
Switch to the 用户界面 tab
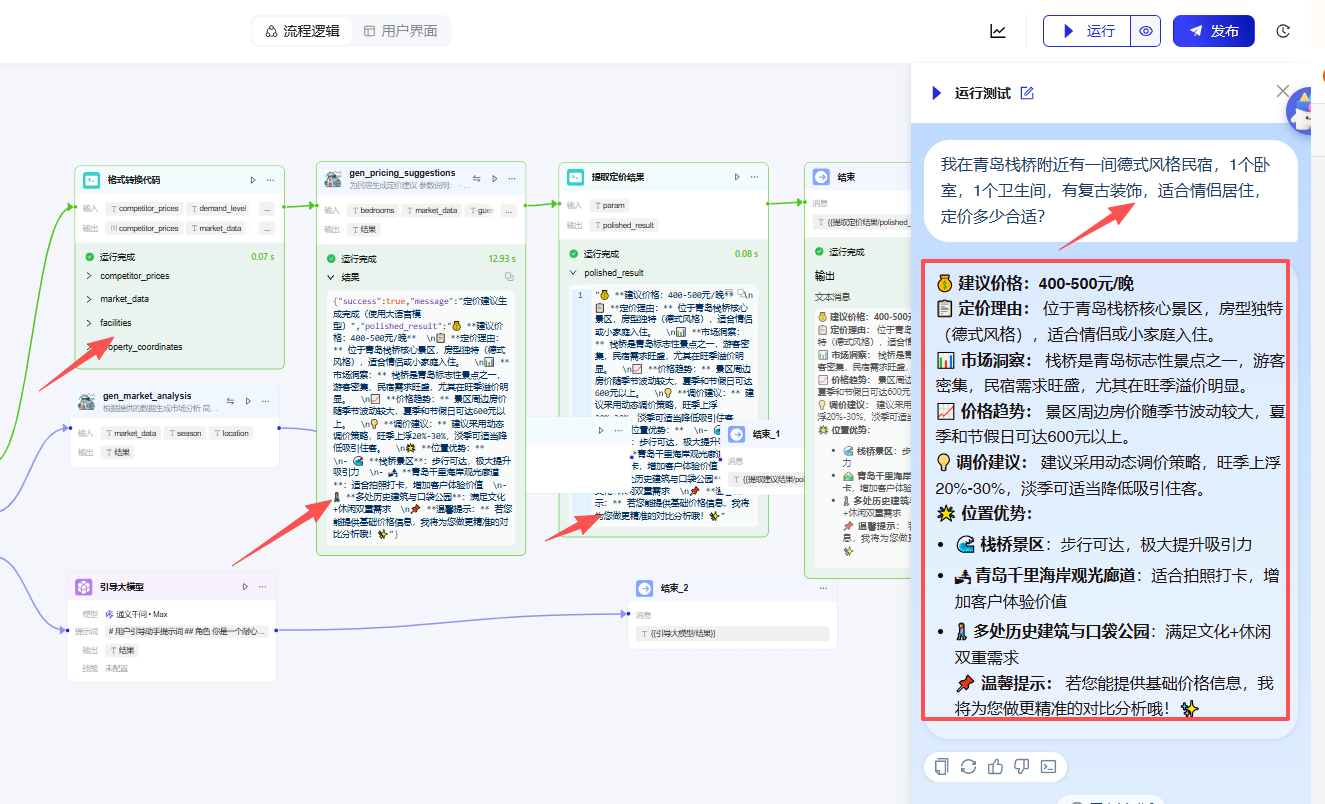pyautogui.click(x=400, y=31)
